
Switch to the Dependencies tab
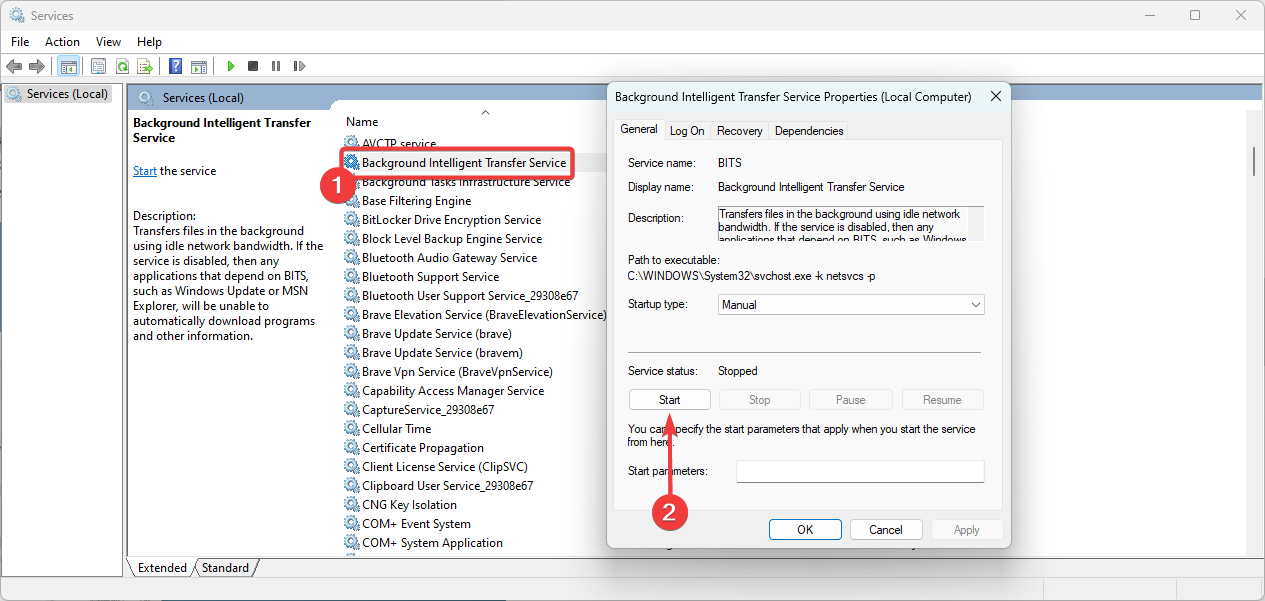tap(809, 131)
